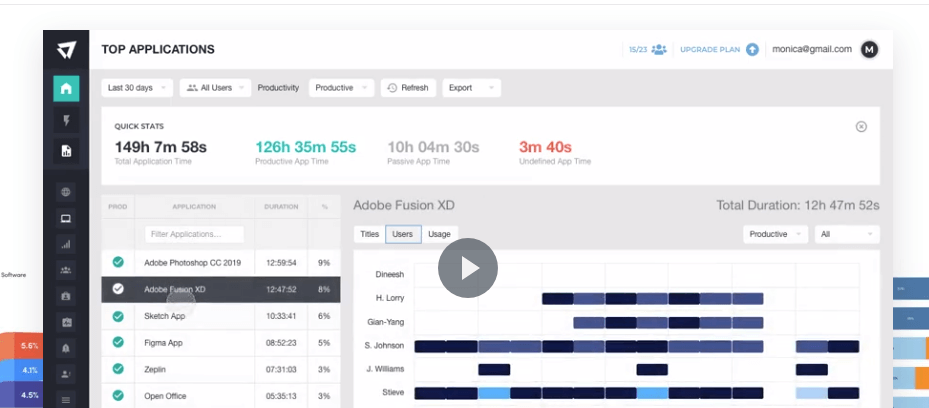Screen dimensions: 929x408
Task: Toggle productive check for Open Office
Action: pos(118,396)
